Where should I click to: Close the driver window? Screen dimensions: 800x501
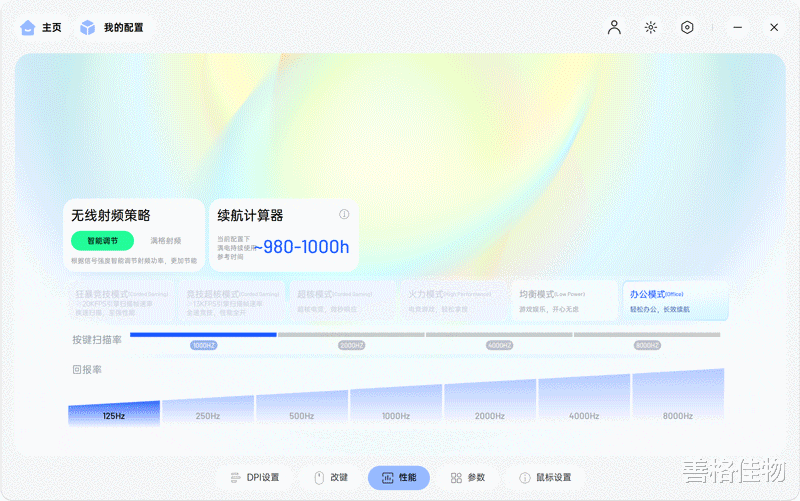[x=774, y=28]
